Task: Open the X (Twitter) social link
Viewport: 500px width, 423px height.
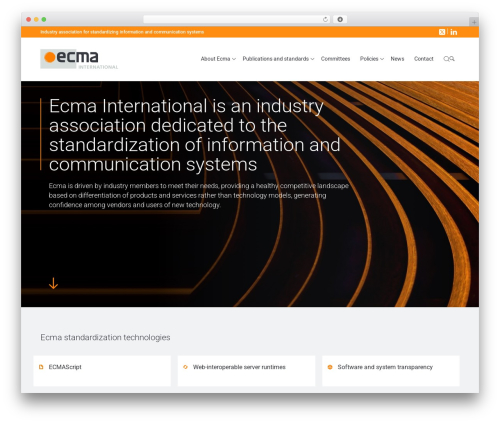Action: [442, 32]
